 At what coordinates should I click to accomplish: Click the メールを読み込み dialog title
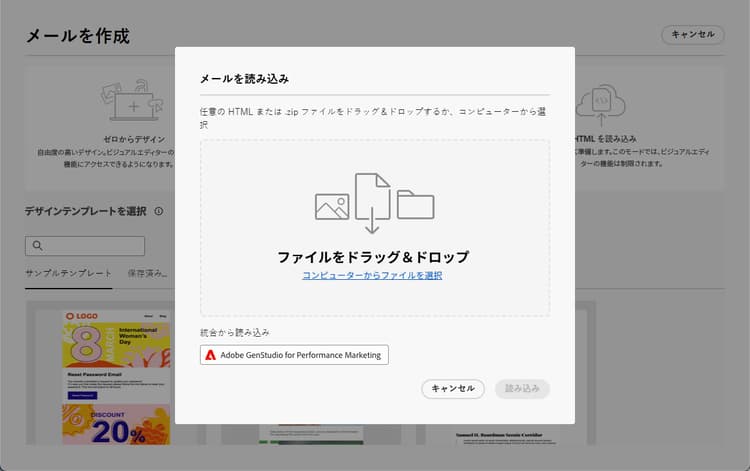244,79
